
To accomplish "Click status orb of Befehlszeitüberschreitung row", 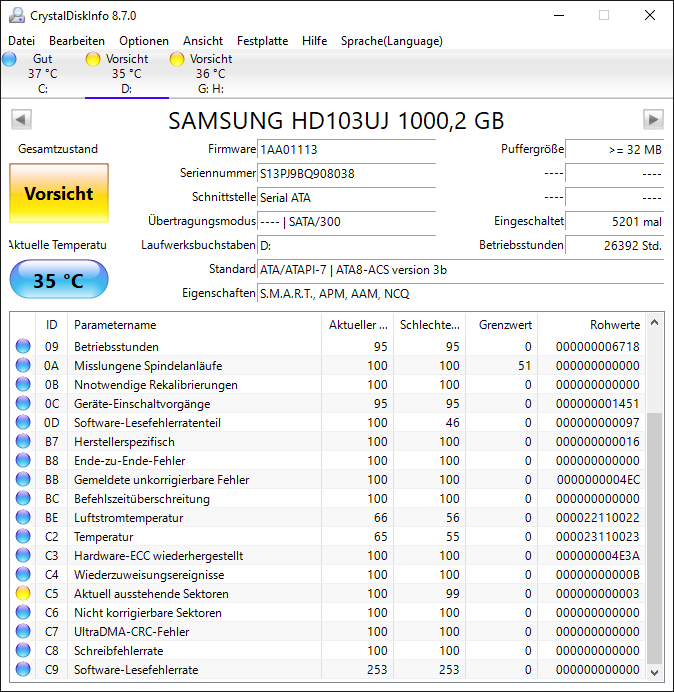I will coord(23,498).
